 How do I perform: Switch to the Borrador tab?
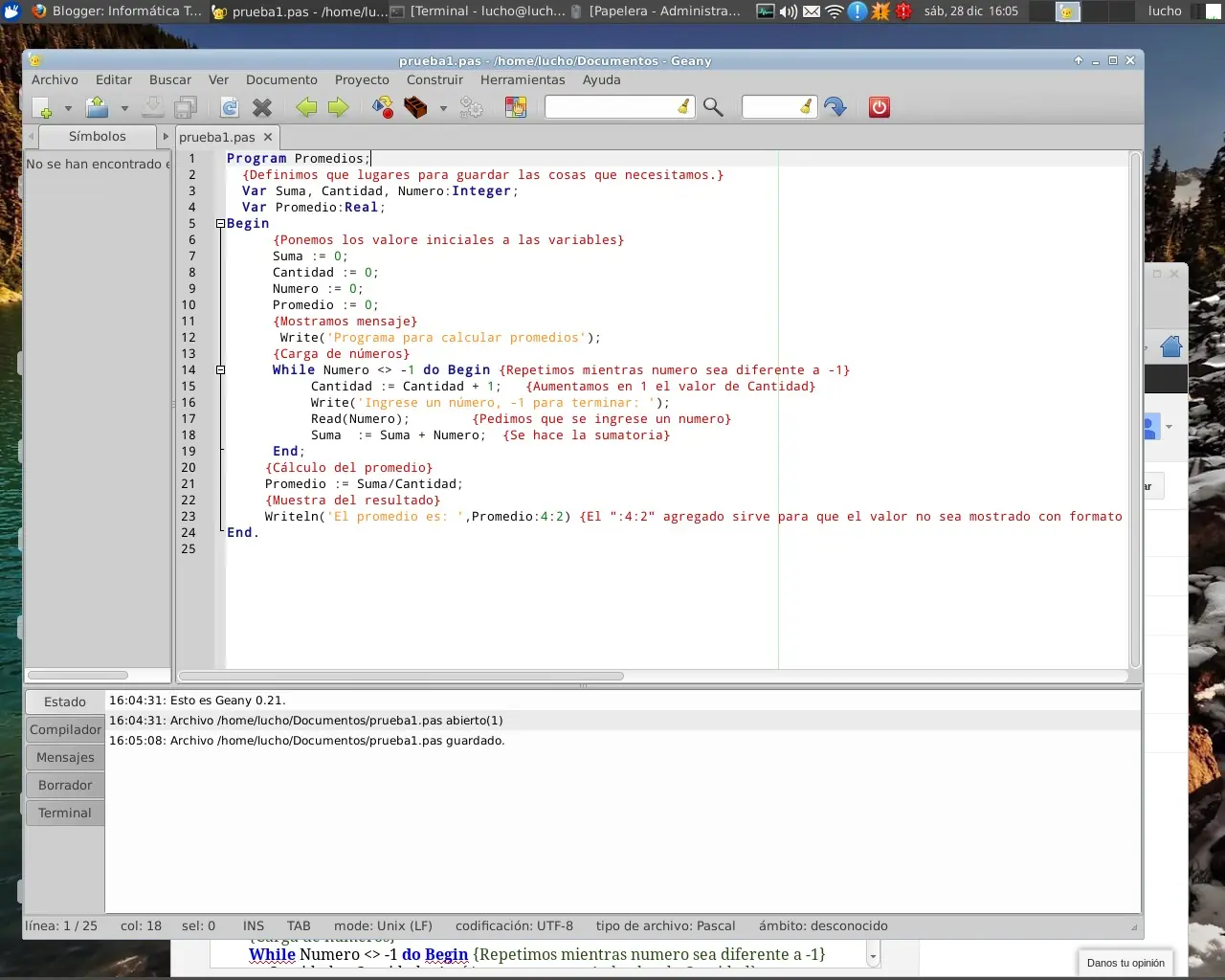65,785
